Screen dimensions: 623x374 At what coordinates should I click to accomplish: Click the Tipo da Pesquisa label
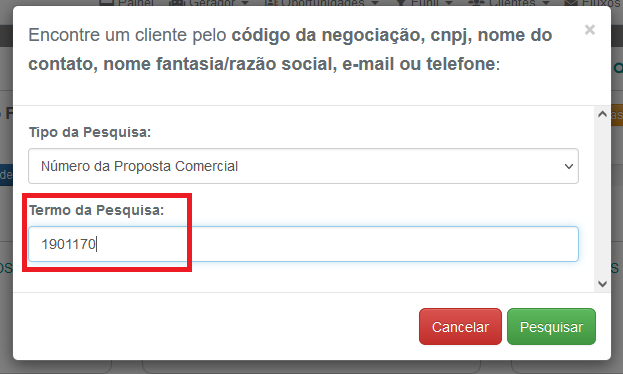point(90,132)
